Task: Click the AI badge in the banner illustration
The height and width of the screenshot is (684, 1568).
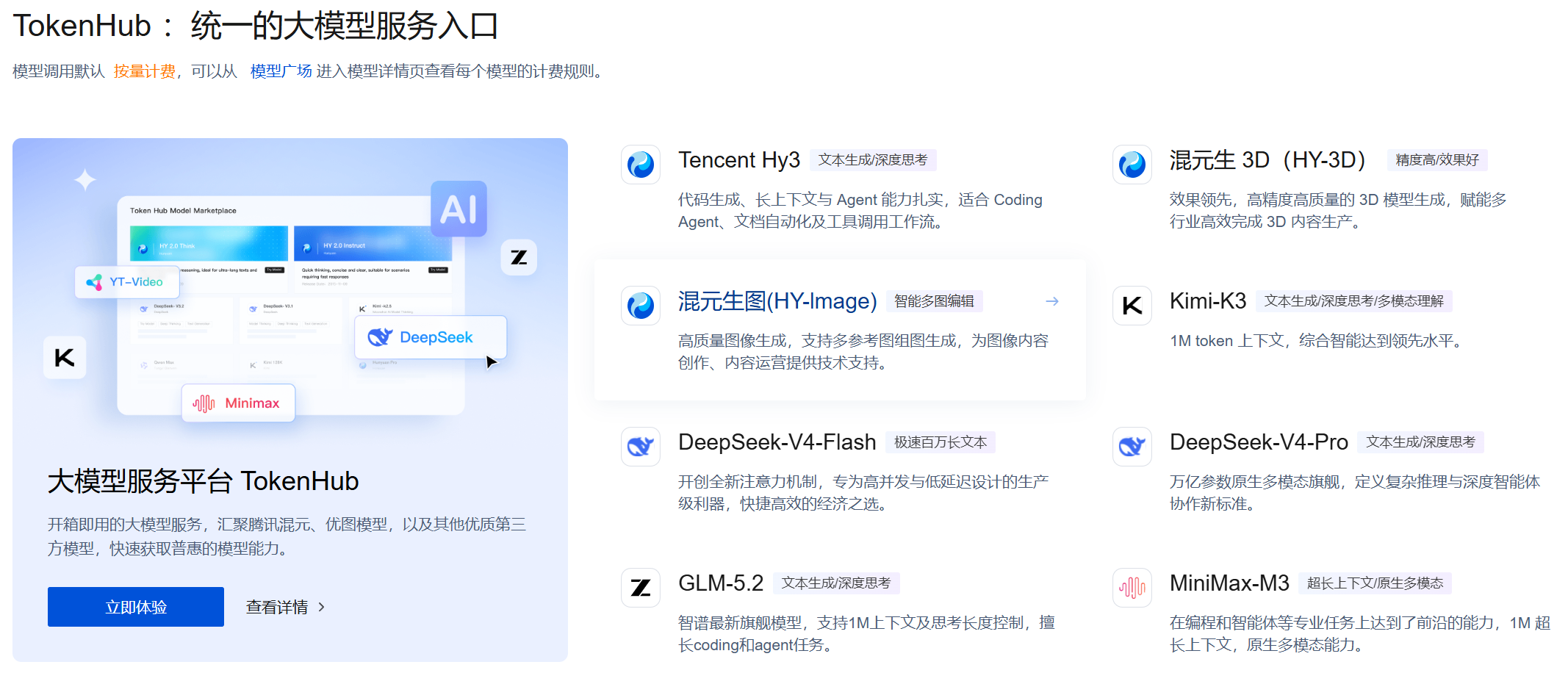Action: pos(458,209)
